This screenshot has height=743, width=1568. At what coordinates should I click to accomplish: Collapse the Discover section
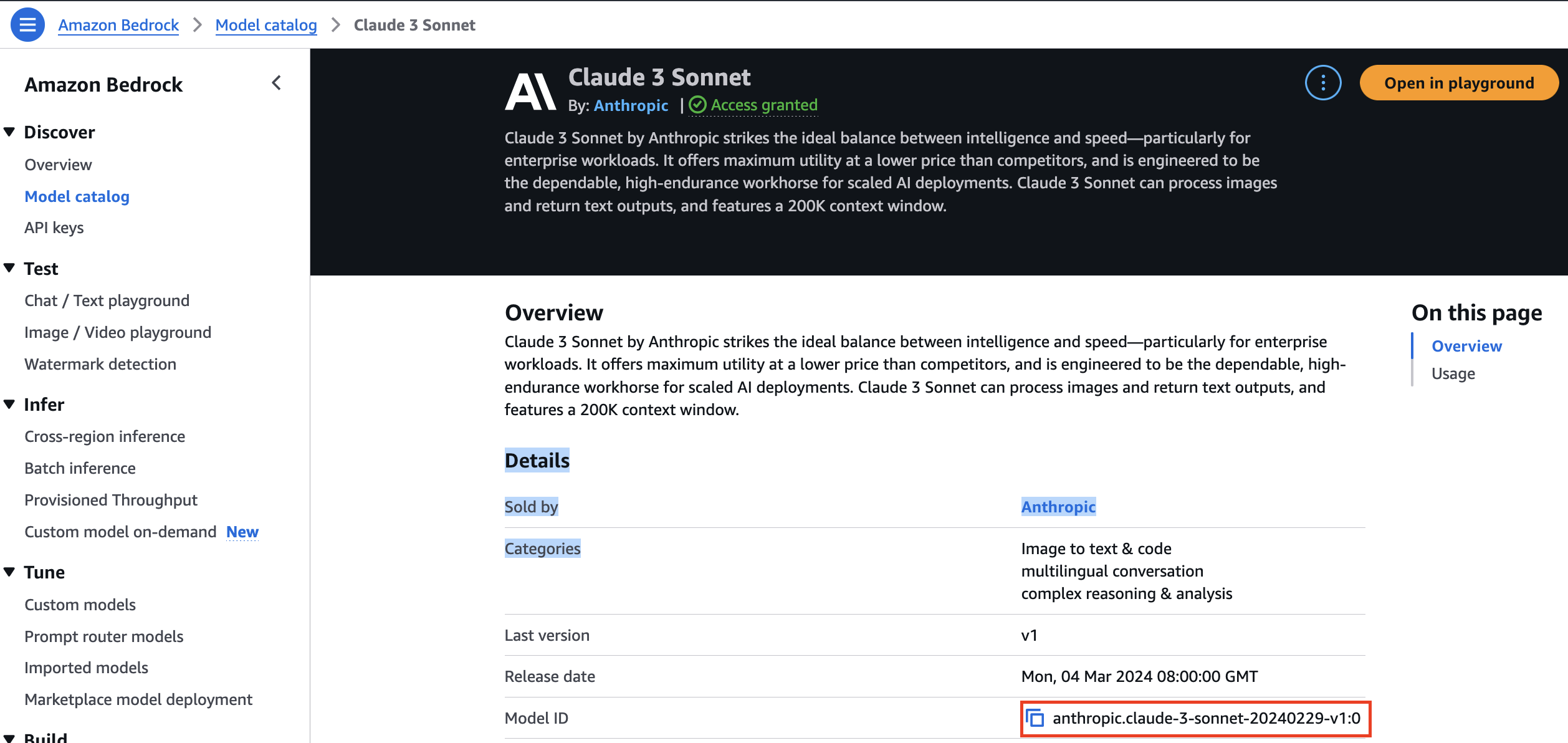[x=9, y=132]
